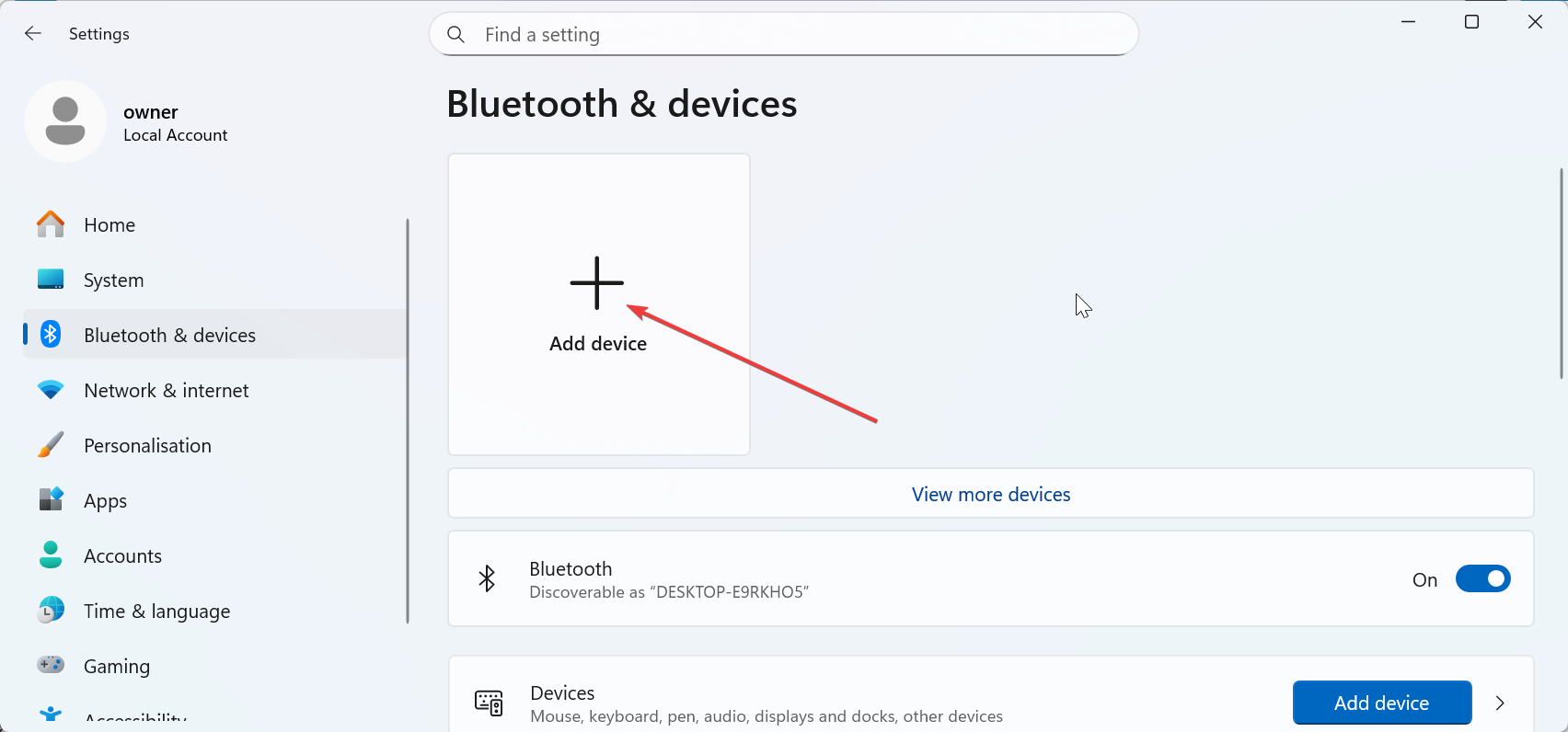Open View more devices link
This screenshot has height=732, width=1568.
coord(991,495)
